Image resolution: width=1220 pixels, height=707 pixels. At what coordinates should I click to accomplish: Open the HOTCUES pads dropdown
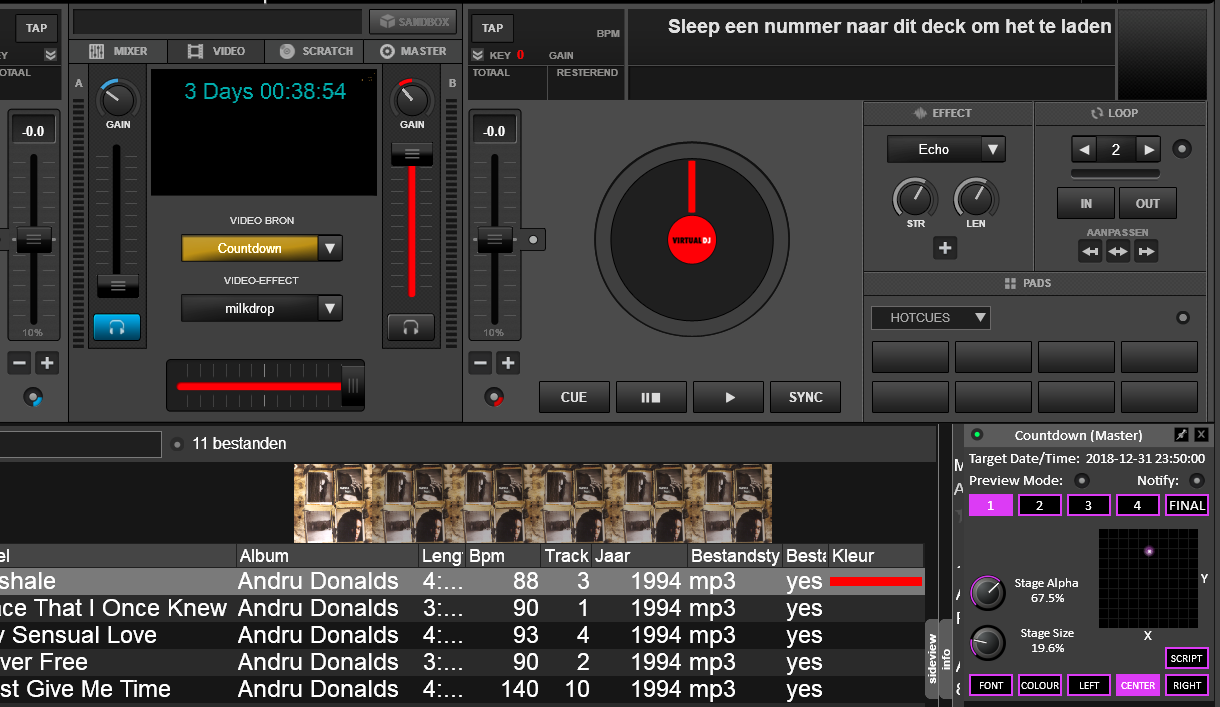pyautogui.click(x=931, y=318)
